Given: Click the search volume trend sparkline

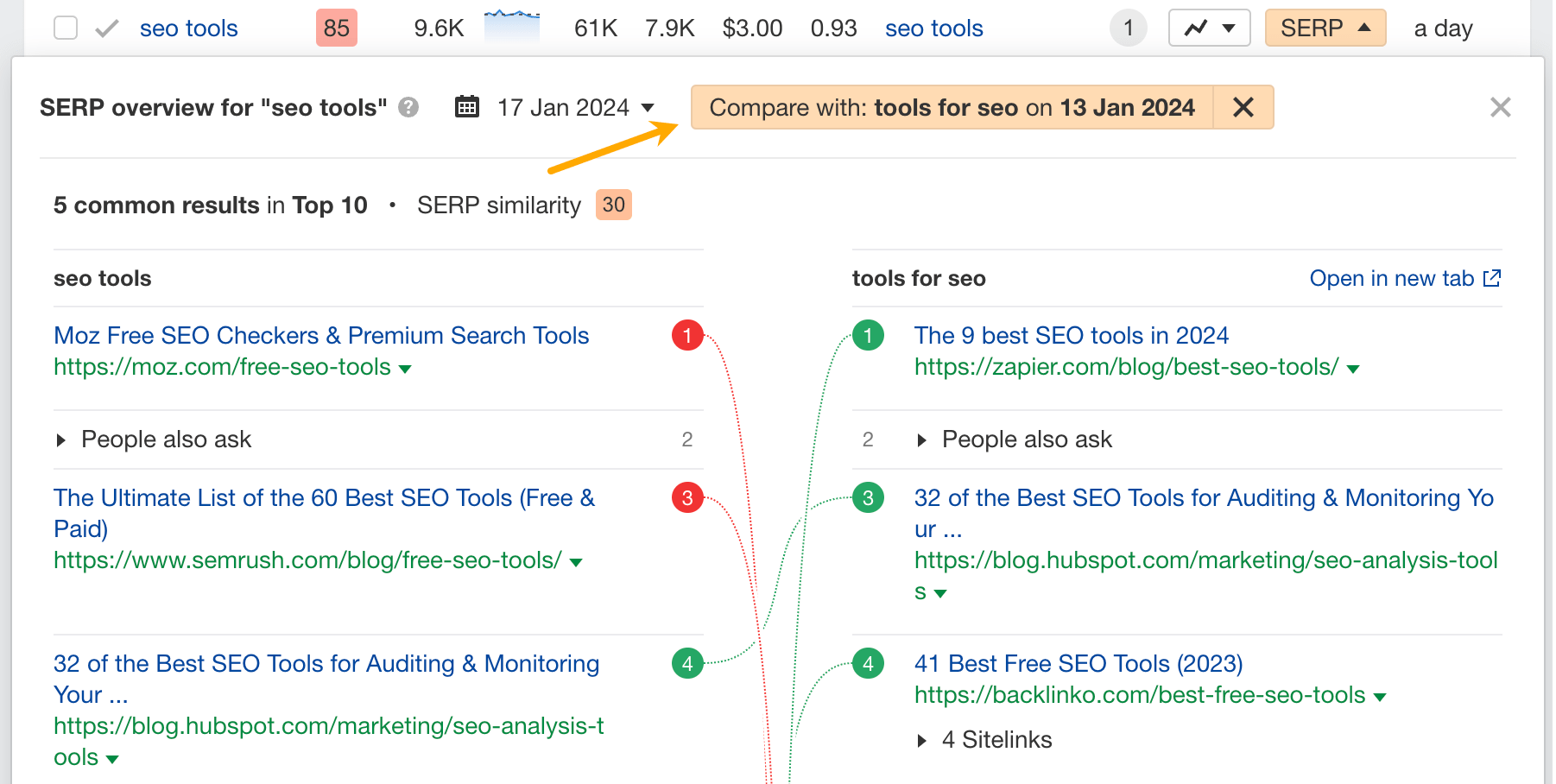Looking at the screenshot, I should [512, 26].
